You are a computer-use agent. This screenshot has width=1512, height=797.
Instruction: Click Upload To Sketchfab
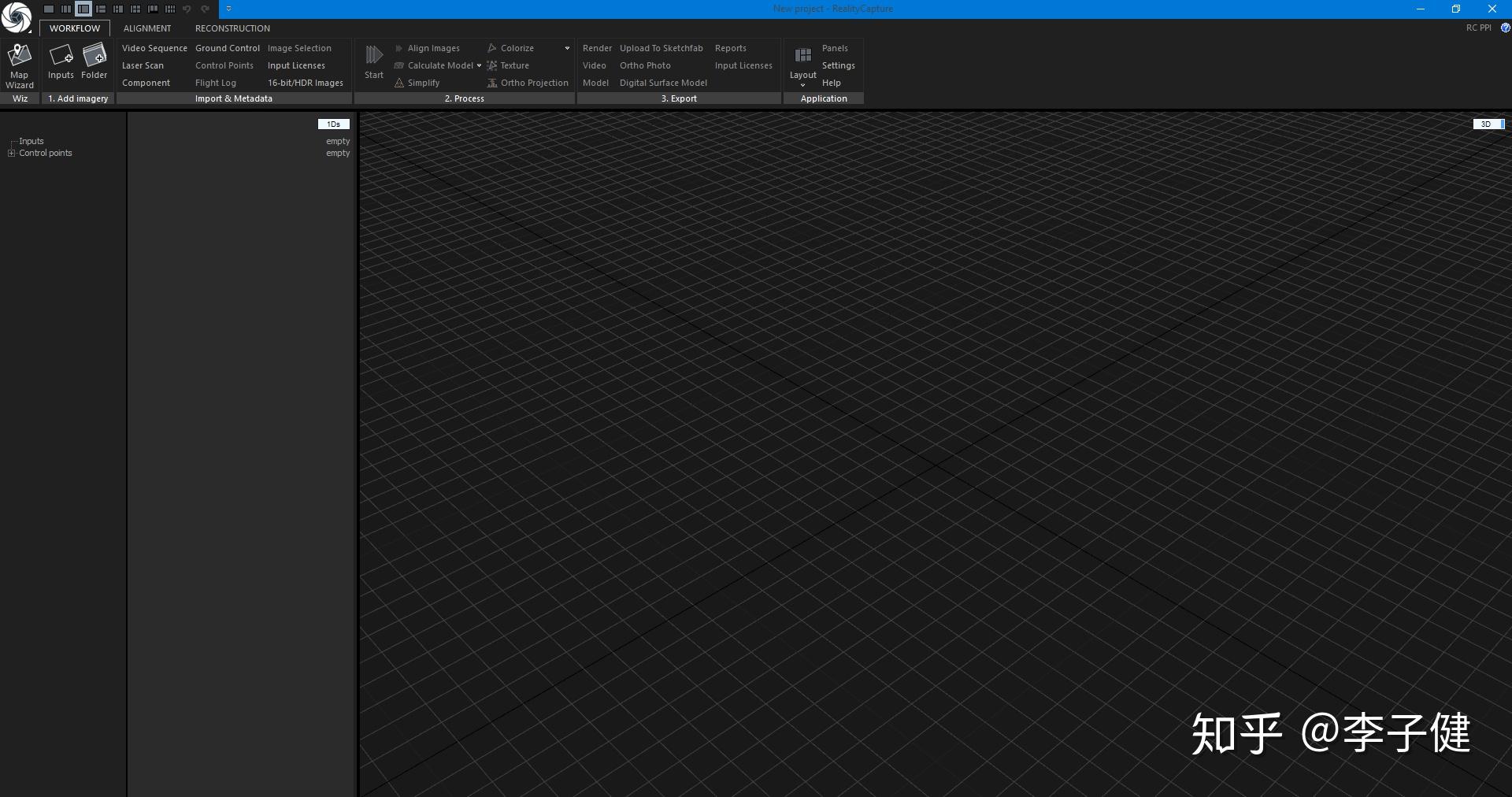click(661, 48)
